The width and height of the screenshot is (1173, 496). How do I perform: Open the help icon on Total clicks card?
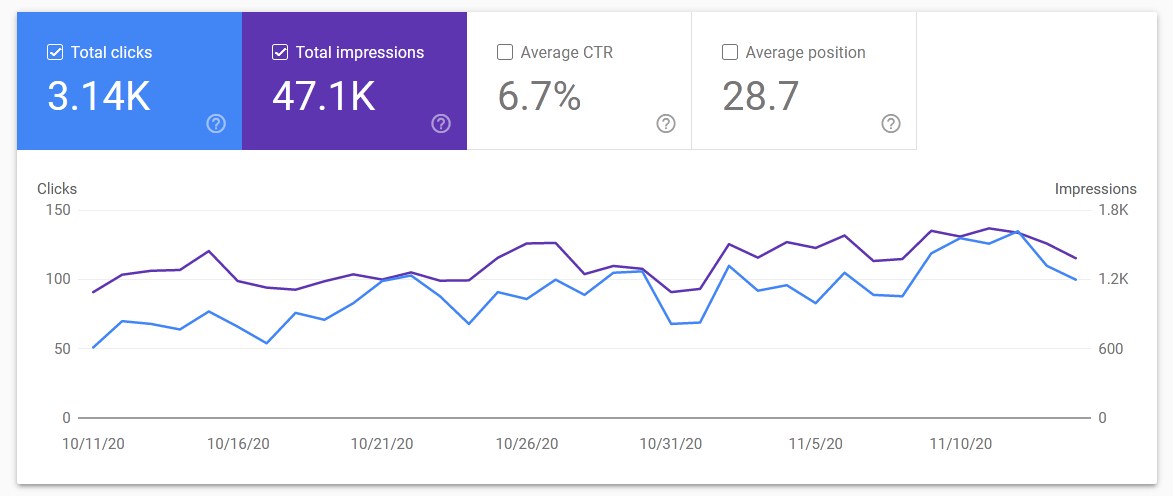(216, 124)
